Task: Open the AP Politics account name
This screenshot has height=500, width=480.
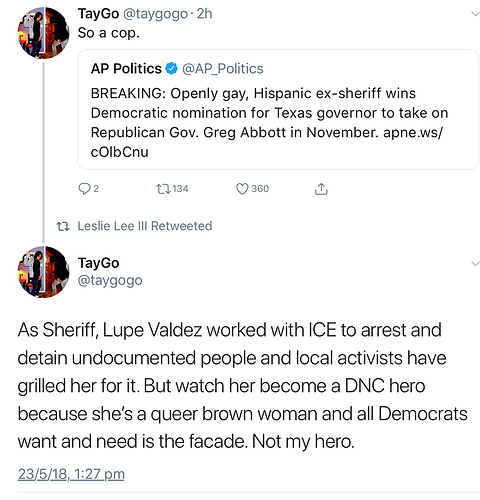Action: 126,69
